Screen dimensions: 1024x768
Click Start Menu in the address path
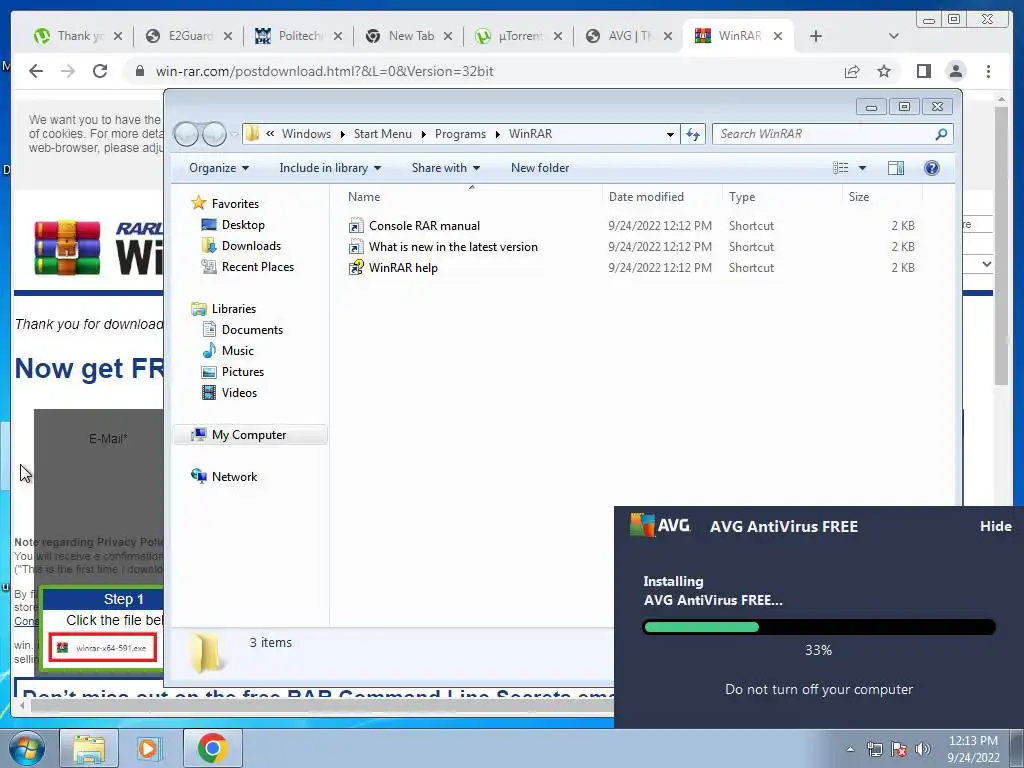383,134
